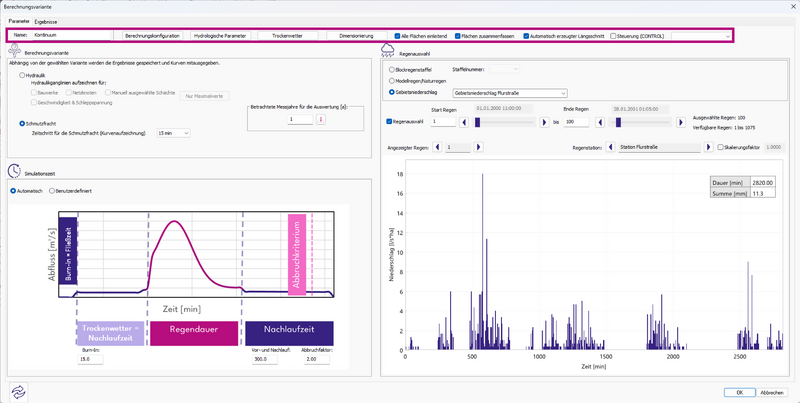Viewport: 800px width, 403px height.
Task: Click the Regendauer block in diagram
Action: 194,334
